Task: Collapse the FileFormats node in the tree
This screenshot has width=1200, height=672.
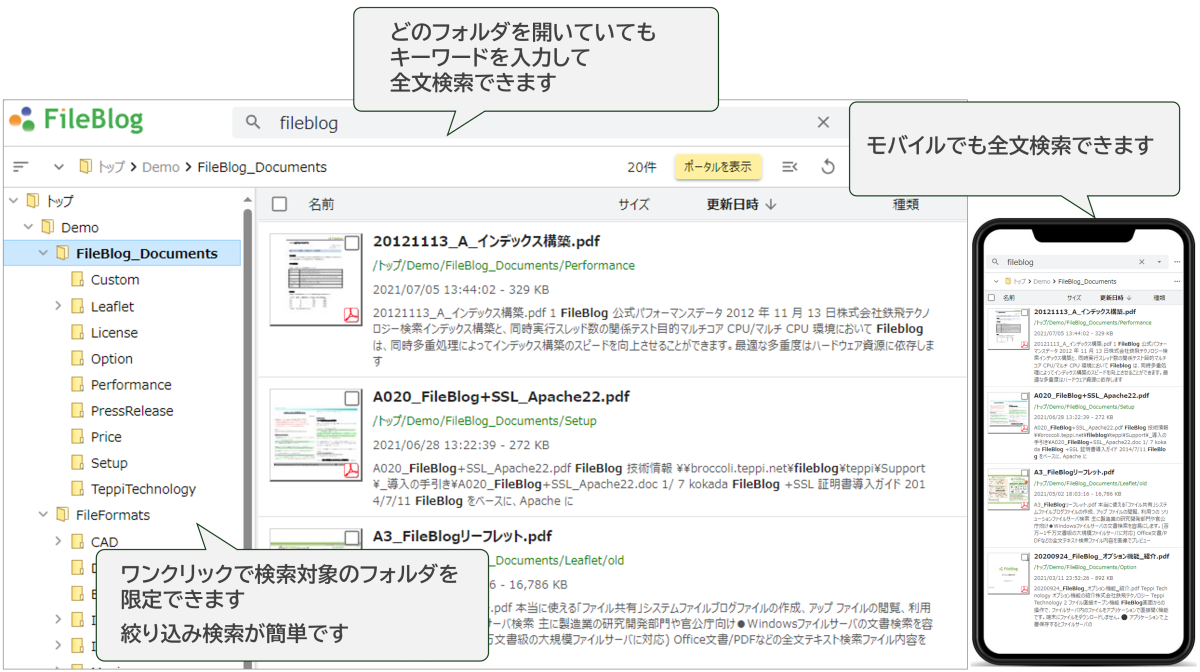Action: point(43,515)
